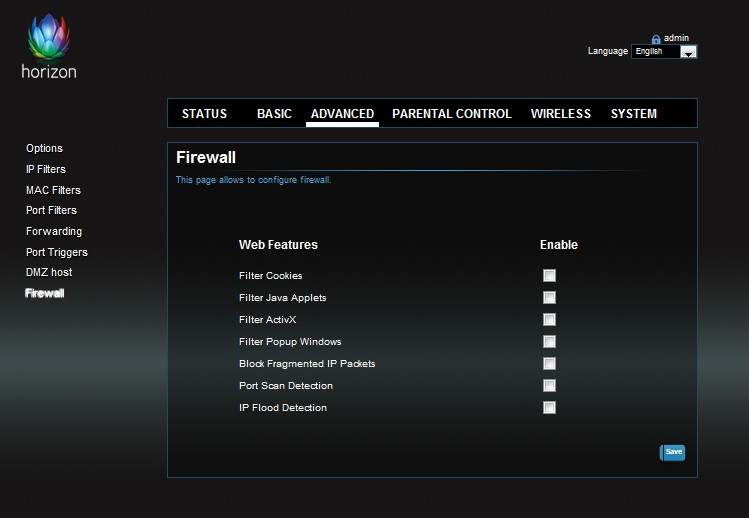Screen dimensions: 749x518
Task: Click the admin lock icon
Action: pos(656,39)
